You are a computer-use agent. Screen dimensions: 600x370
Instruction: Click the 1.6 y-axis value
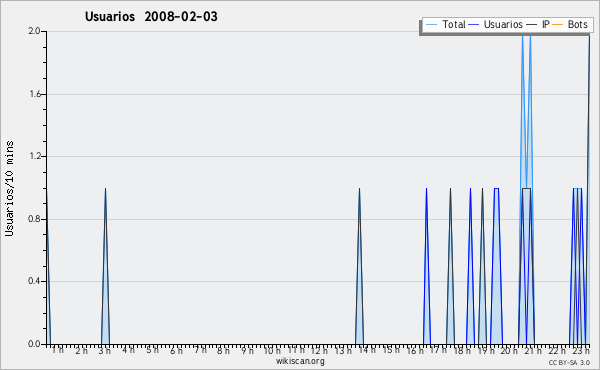tap(34, 94)
